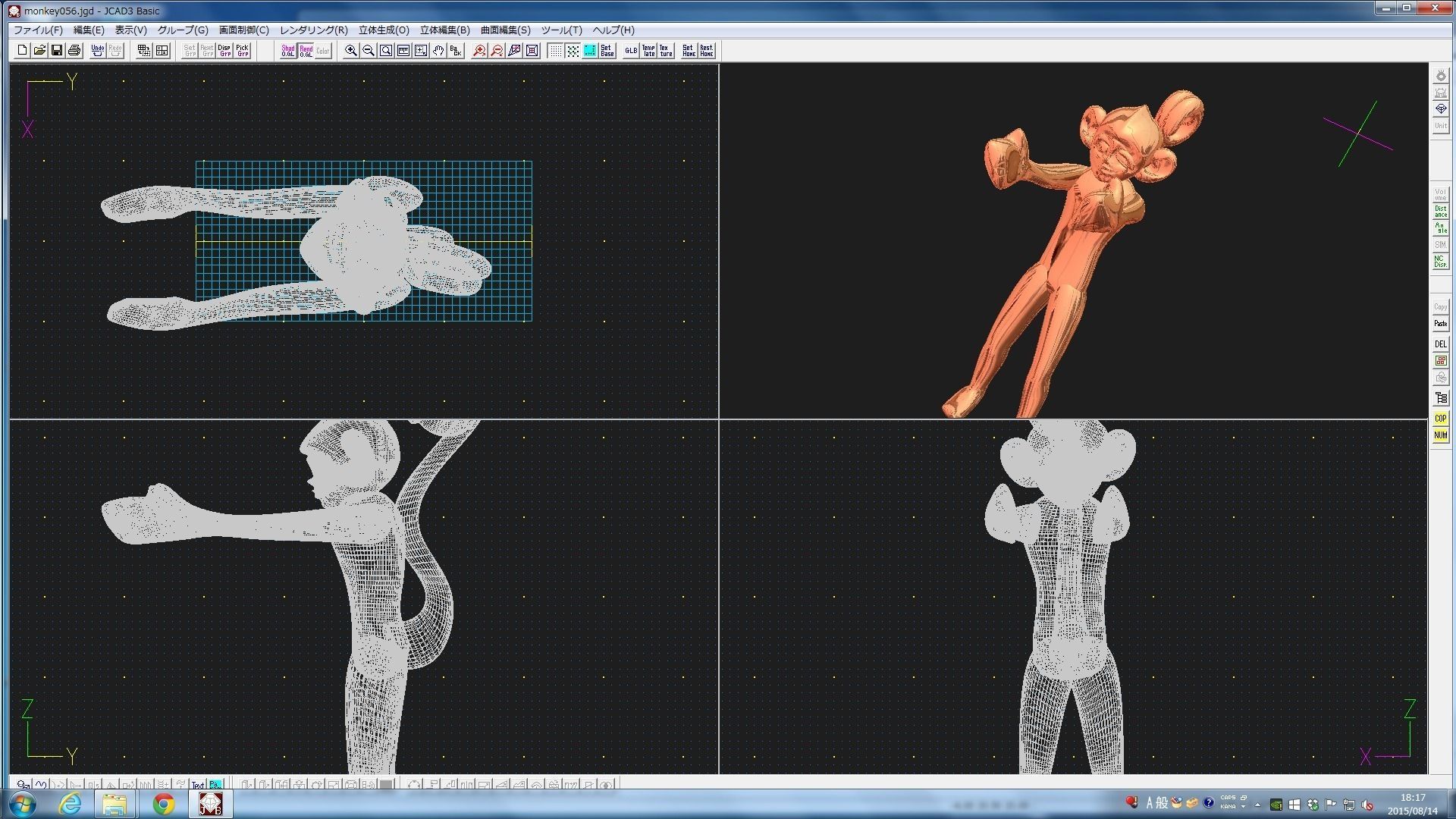Screen dimensions: 1456x819
Task: Open the 画面制御(C) menu
Action: [x=244, y=30]
